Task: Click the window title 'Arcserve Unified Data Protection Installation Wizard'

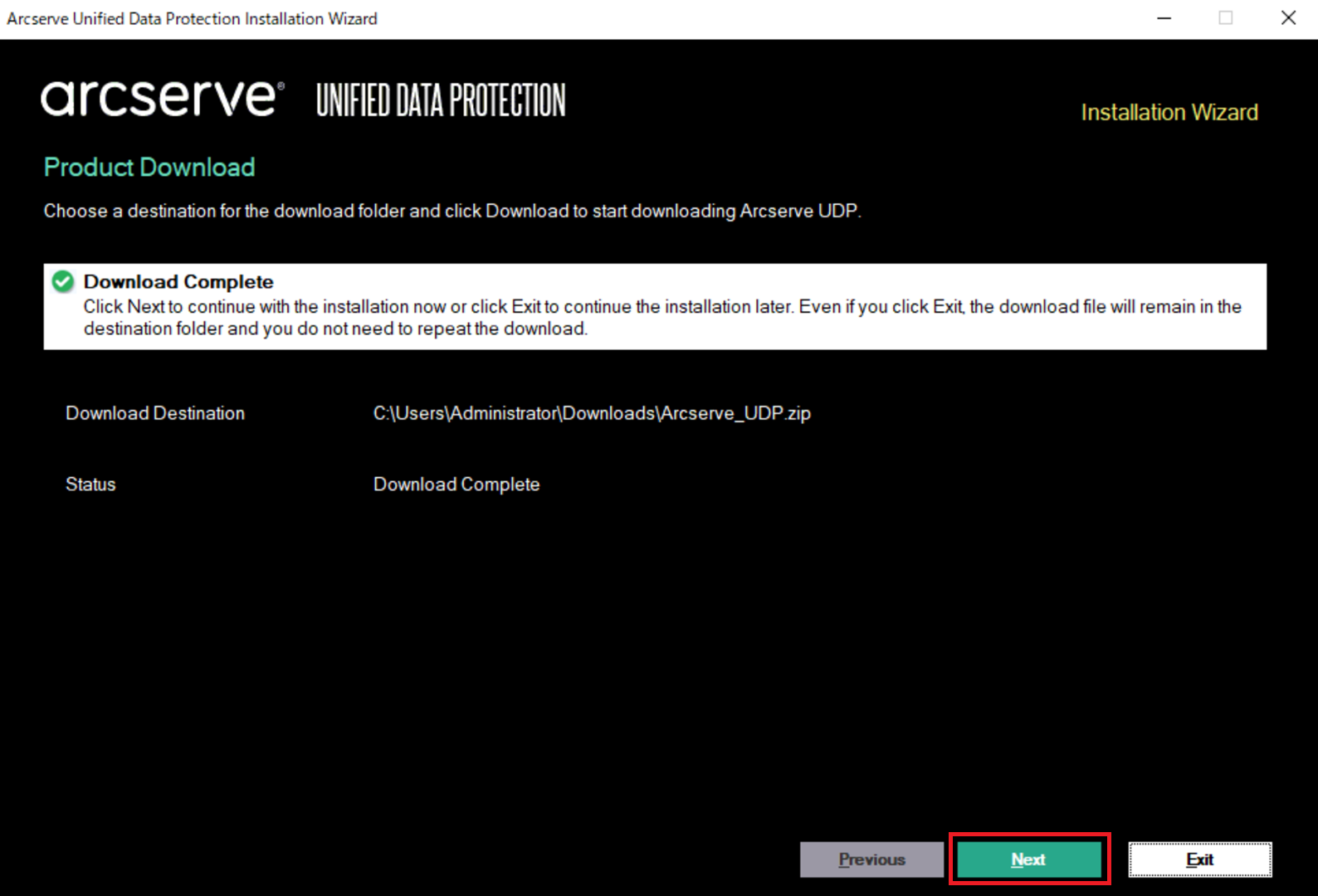Action: [192, 18]
